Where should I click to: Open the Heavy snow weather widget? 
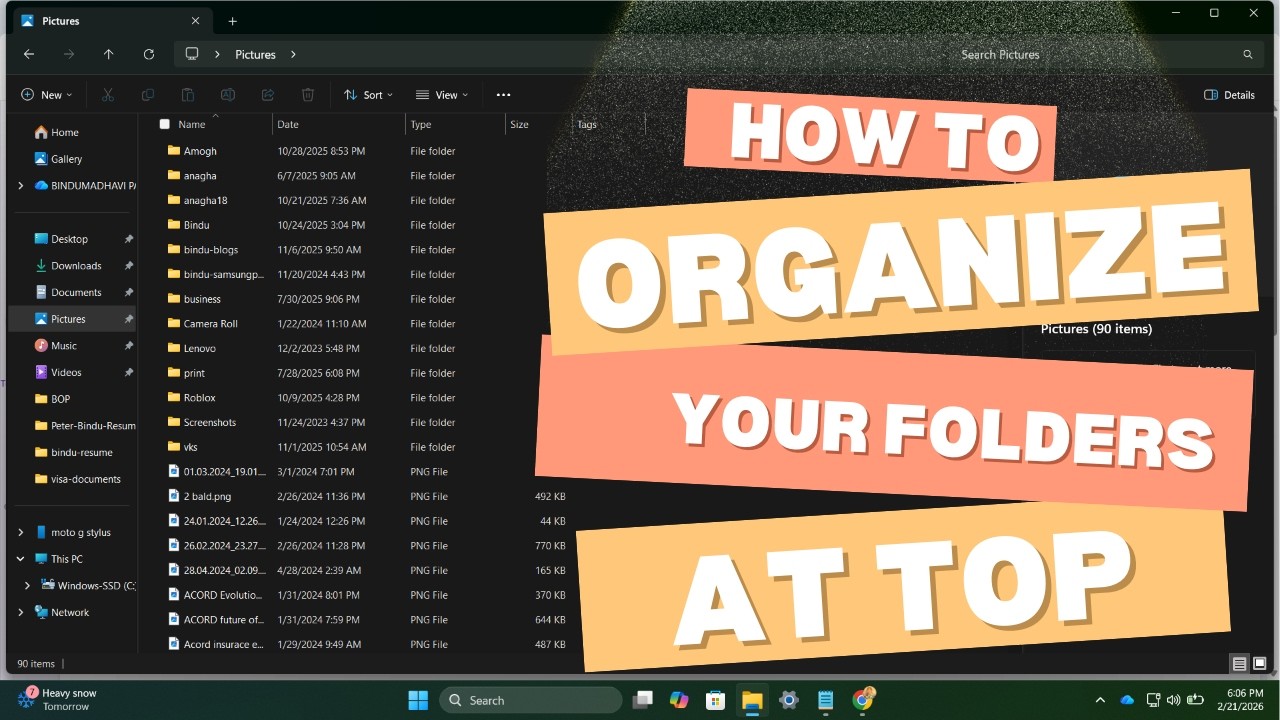(58, 699)
